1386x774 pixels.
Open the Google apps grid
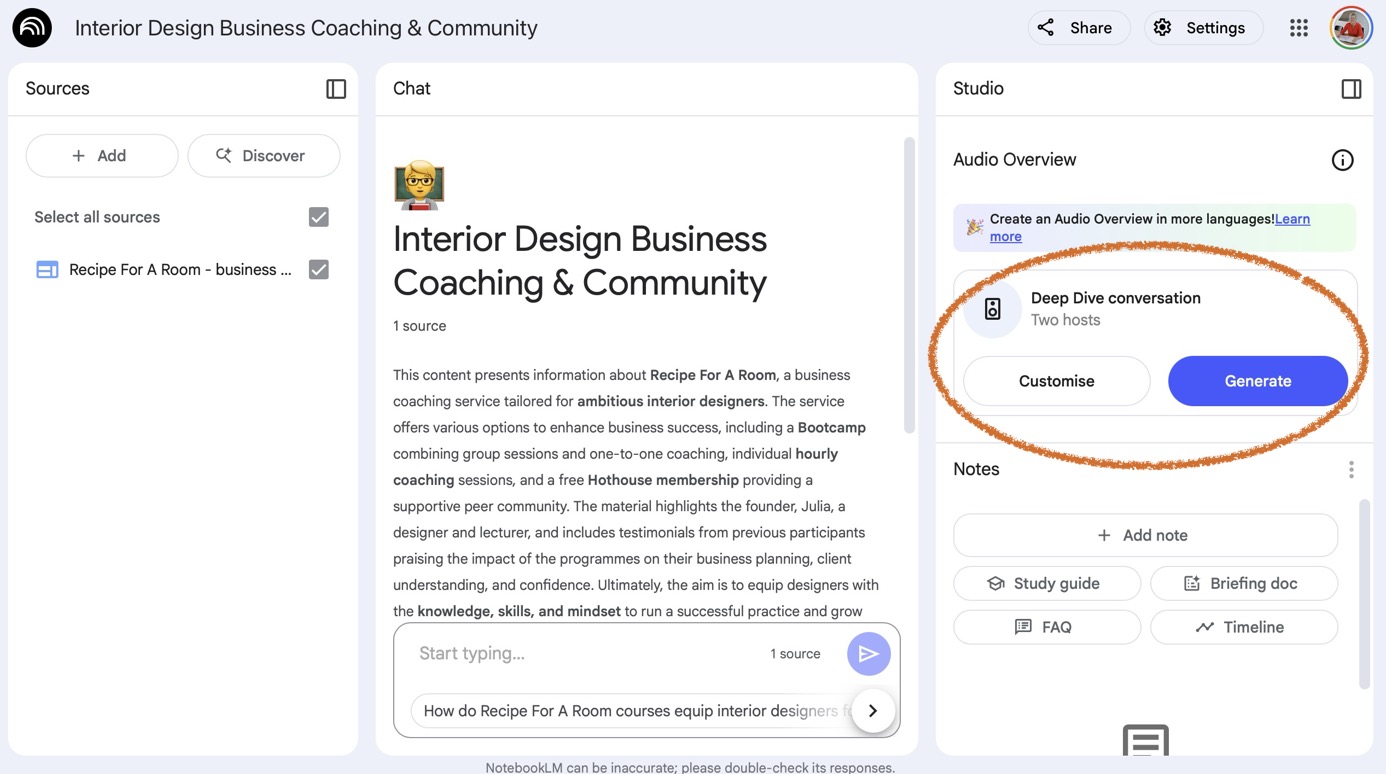coord(1299,28)
